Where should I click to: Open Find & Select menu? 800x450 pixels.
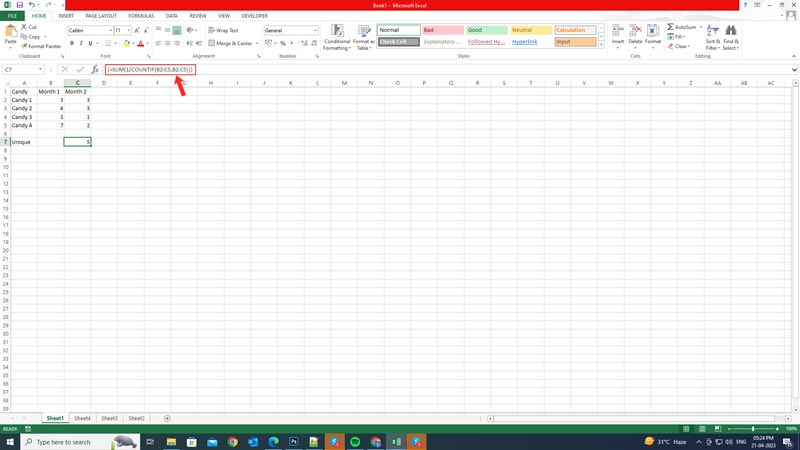pos(731,37)
